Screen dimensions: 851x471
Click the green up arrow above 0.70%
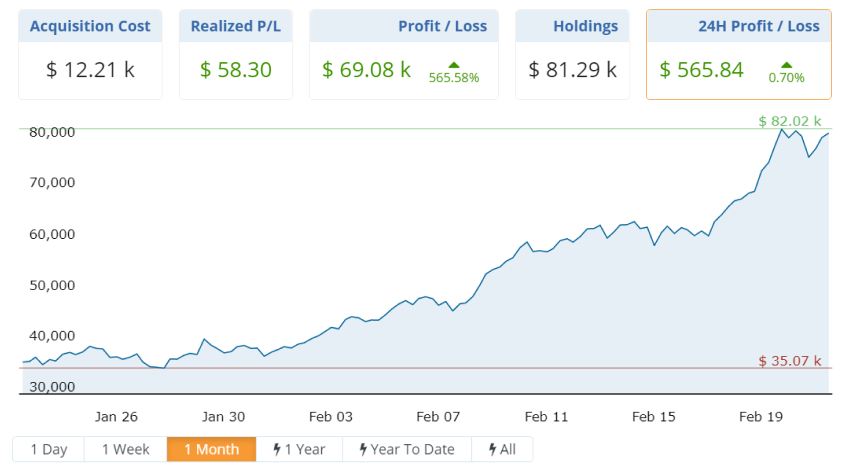click(x=786, y=64)
